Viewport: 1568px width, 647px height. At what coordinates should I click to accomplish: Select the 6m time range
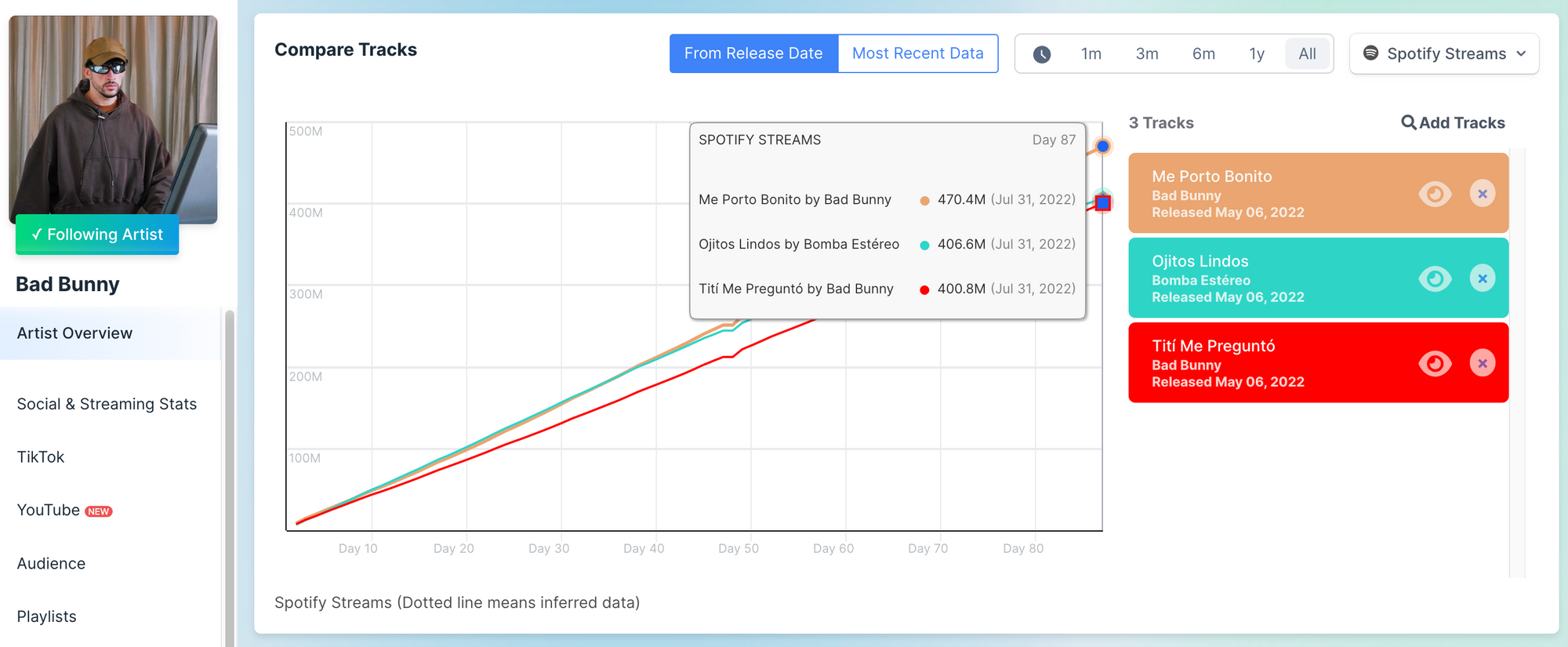pyautogui.click(x=1203, y=54)
